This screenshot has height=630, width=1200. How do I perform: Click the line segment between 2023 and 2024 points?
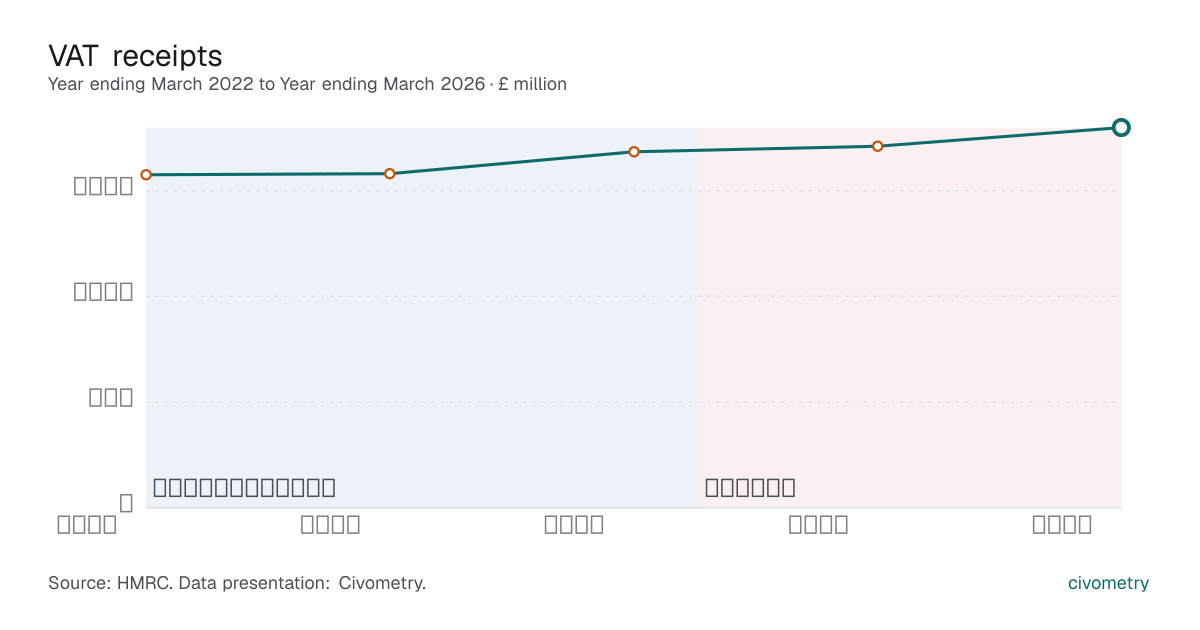[512, 163]
